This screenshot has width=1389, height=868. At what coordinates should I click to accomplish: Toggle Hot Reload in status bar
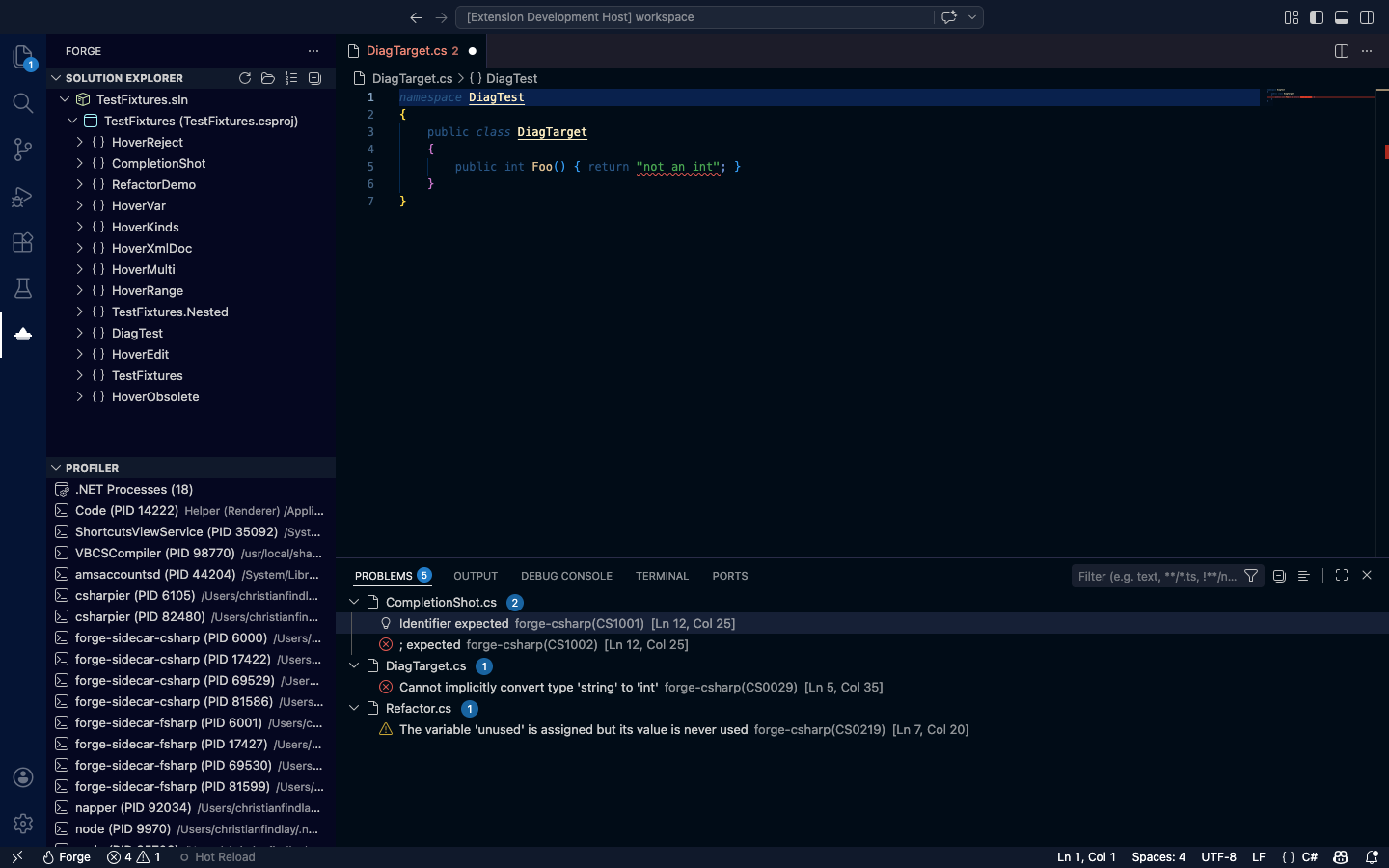coord(217,856)
